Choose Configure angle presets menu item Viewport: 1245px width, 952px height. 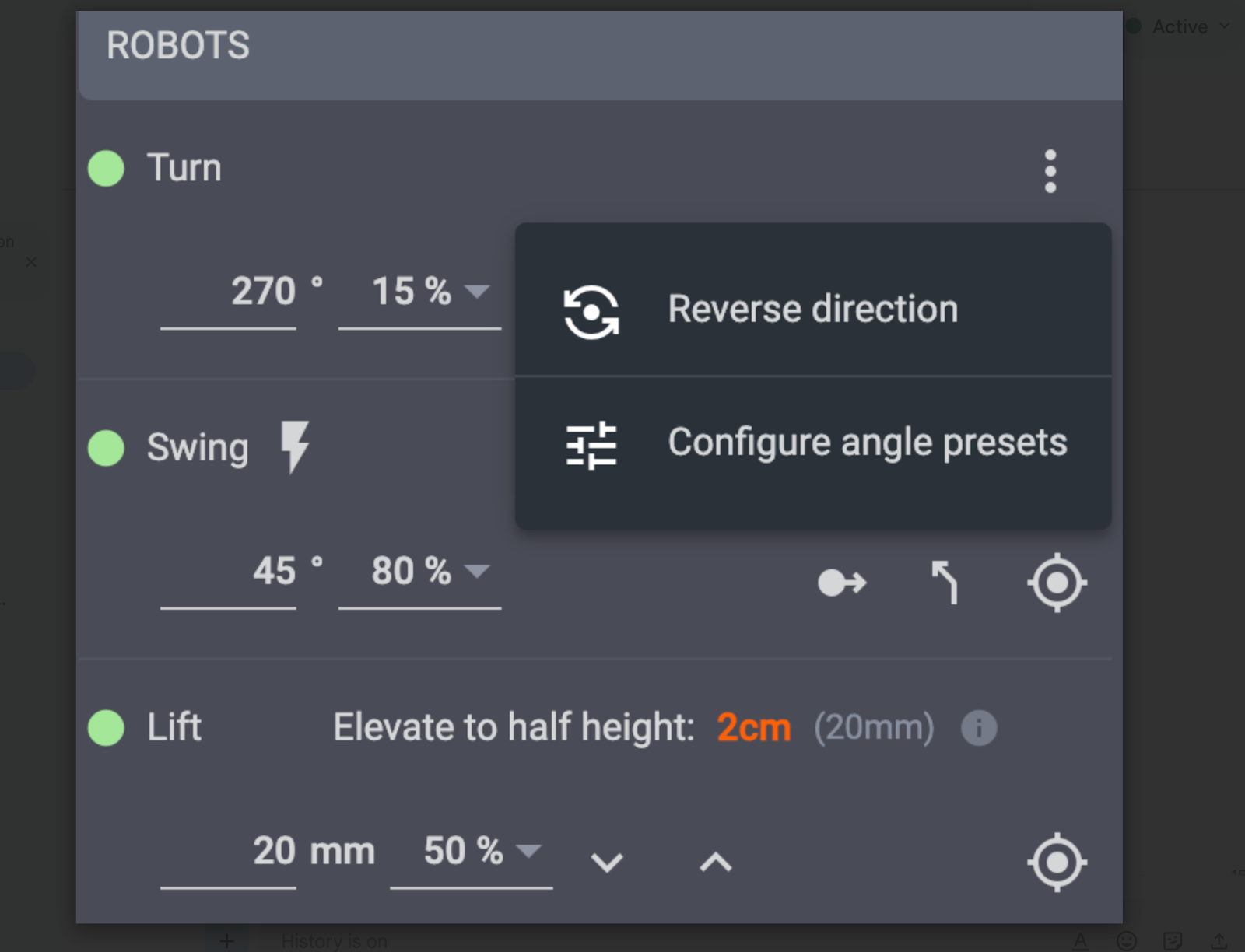(x=867, y=443)
